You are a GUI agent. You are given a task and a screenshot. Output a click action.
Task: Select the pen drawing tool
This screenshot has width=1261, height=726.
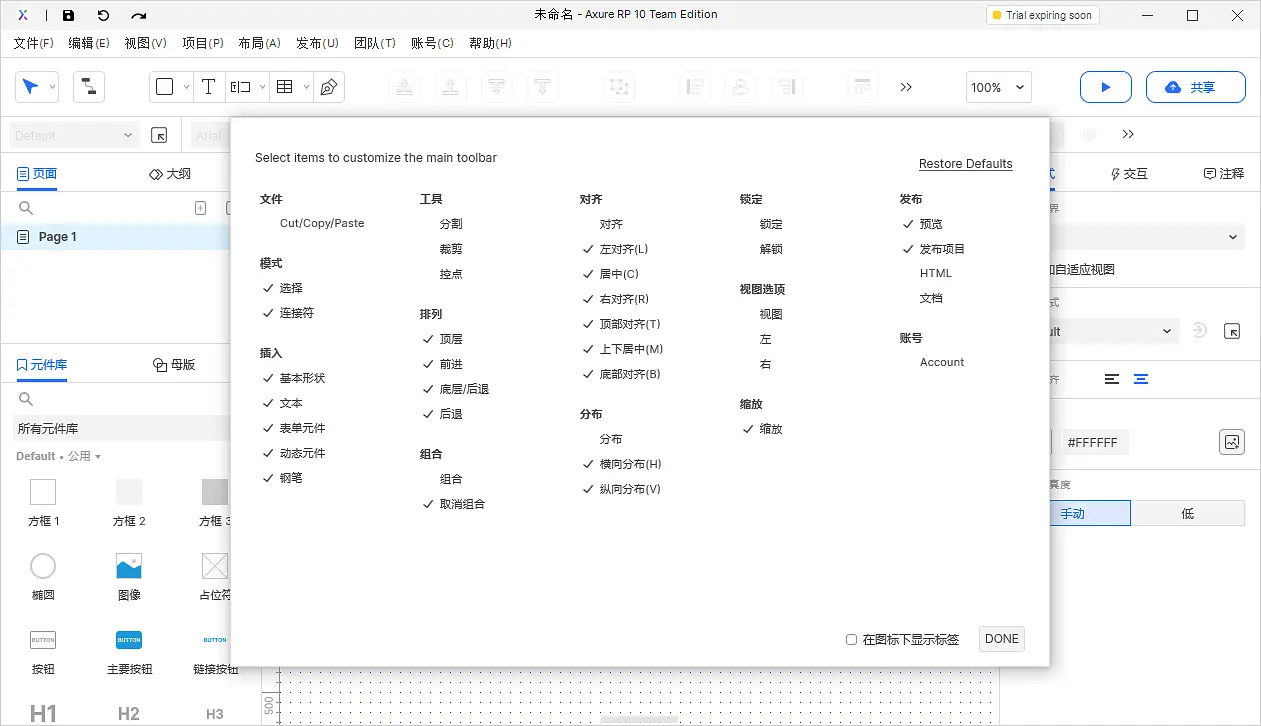coord(327,87)
